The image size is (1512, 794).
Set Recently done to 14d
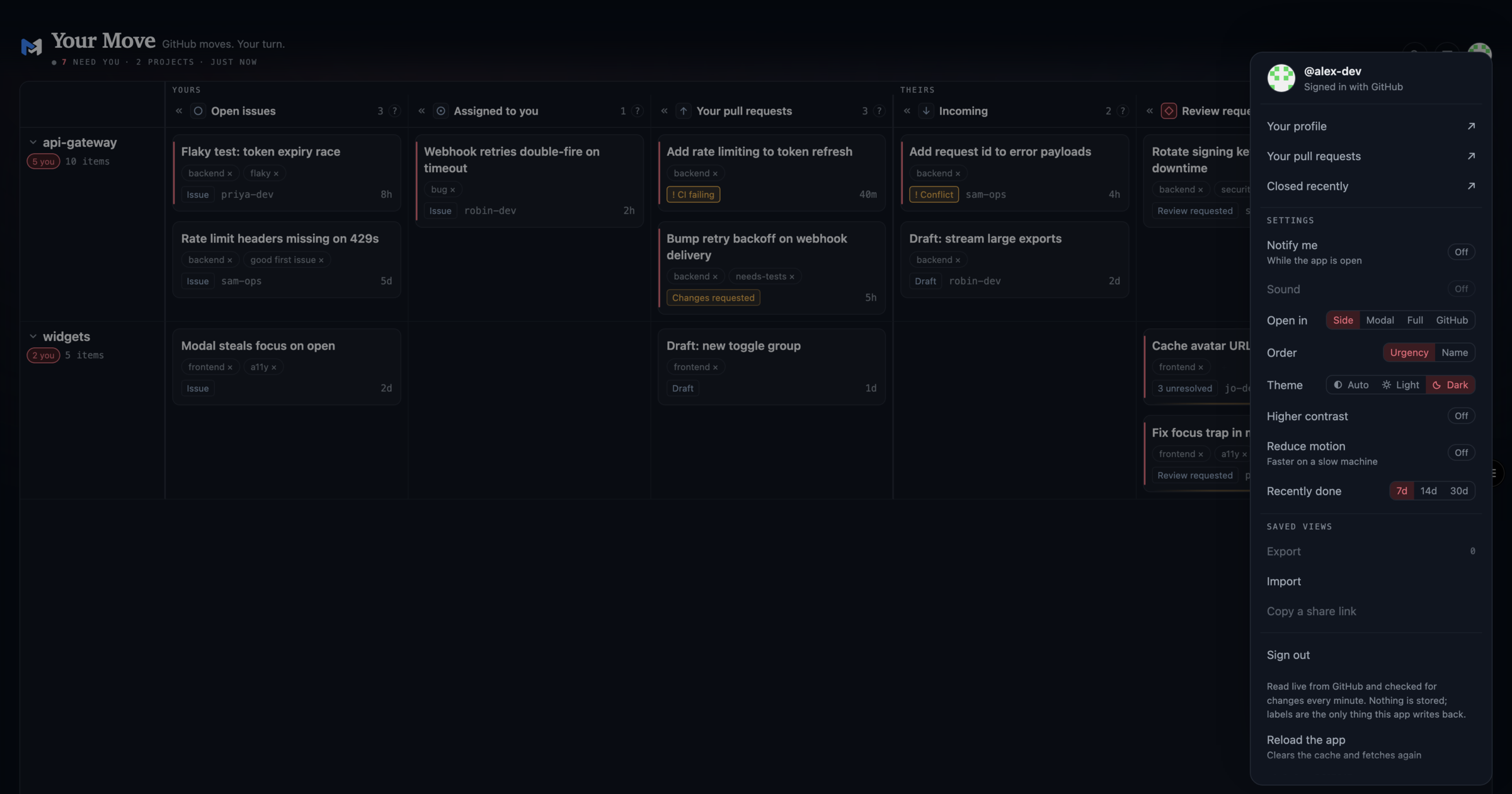point(1428,491)
